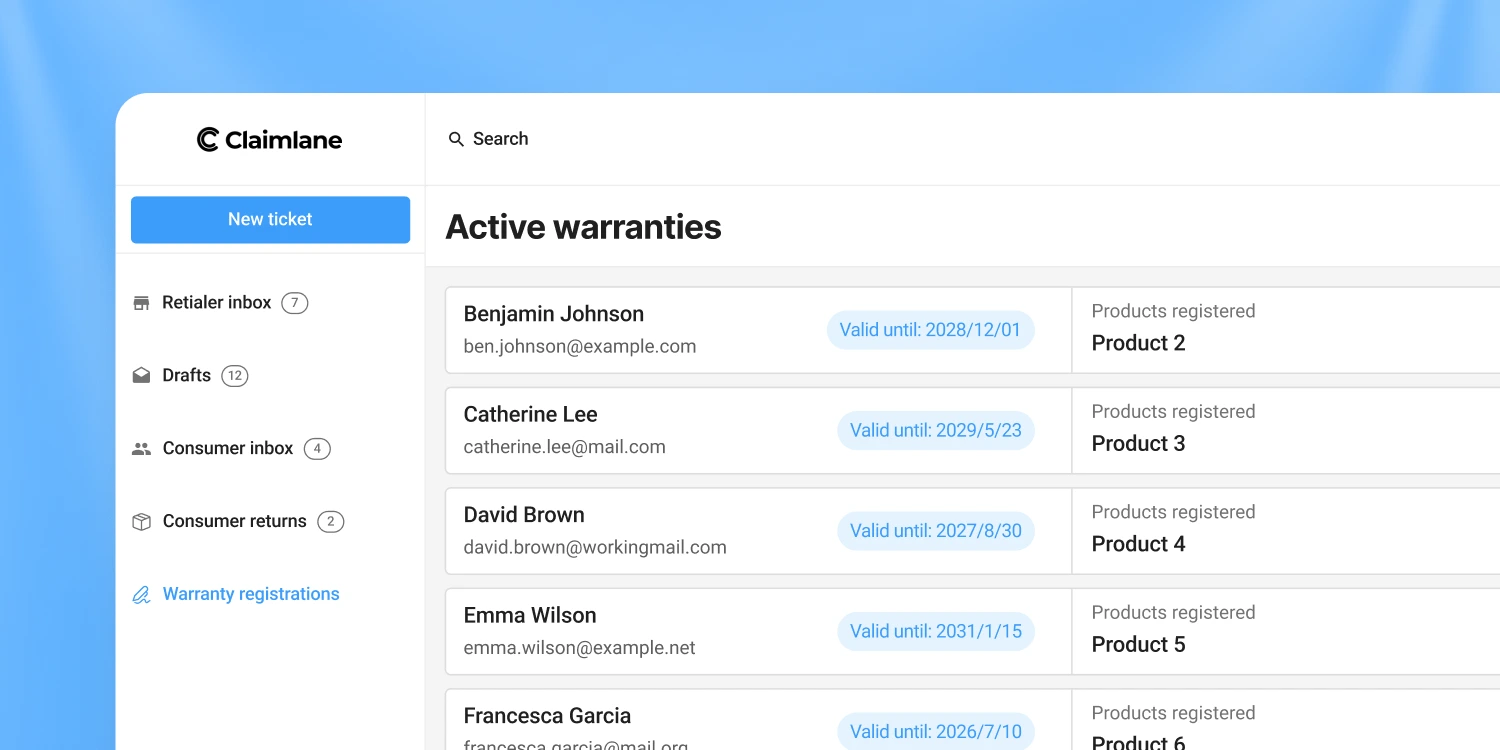Click Benjamin Johnson's validity pill 2028/12/01
This screenshot has height=750, width=1500.
(930, 329)
